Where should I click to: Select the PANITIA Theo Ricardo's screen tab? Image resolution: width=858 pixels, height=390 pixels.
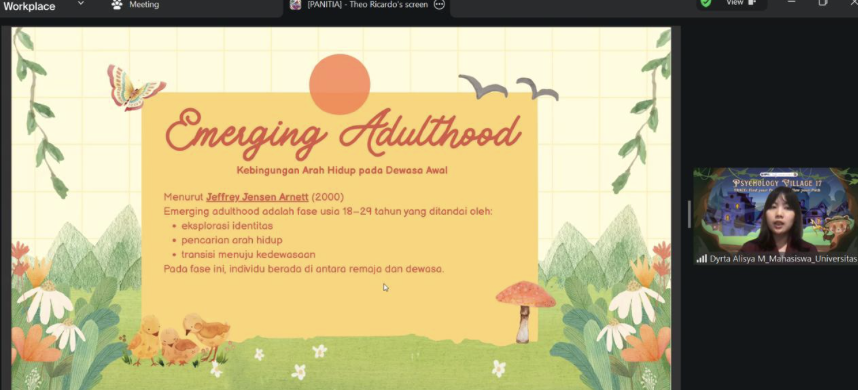pos(367,5)
